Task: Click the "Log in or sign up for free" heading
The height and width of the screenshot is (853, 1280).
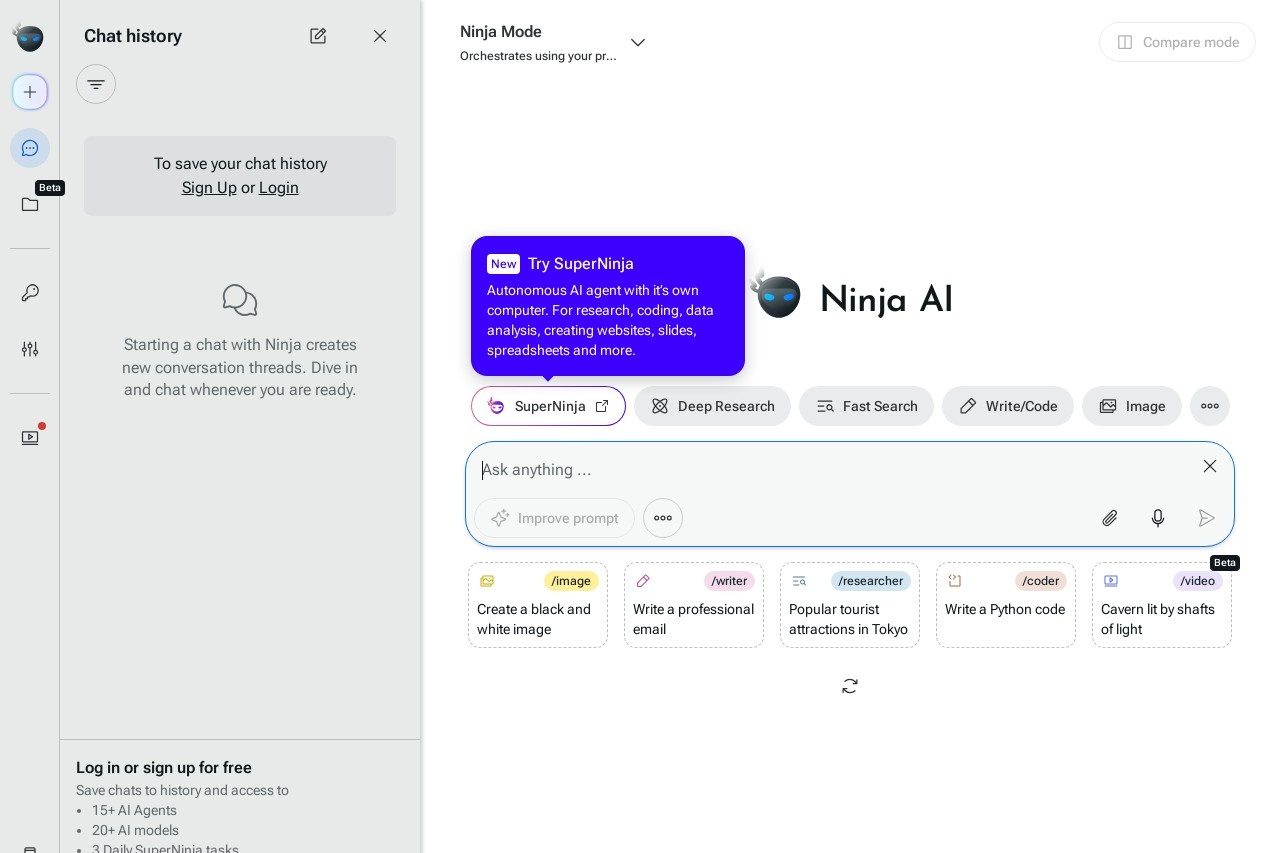Action: click(x=164, y=768)
